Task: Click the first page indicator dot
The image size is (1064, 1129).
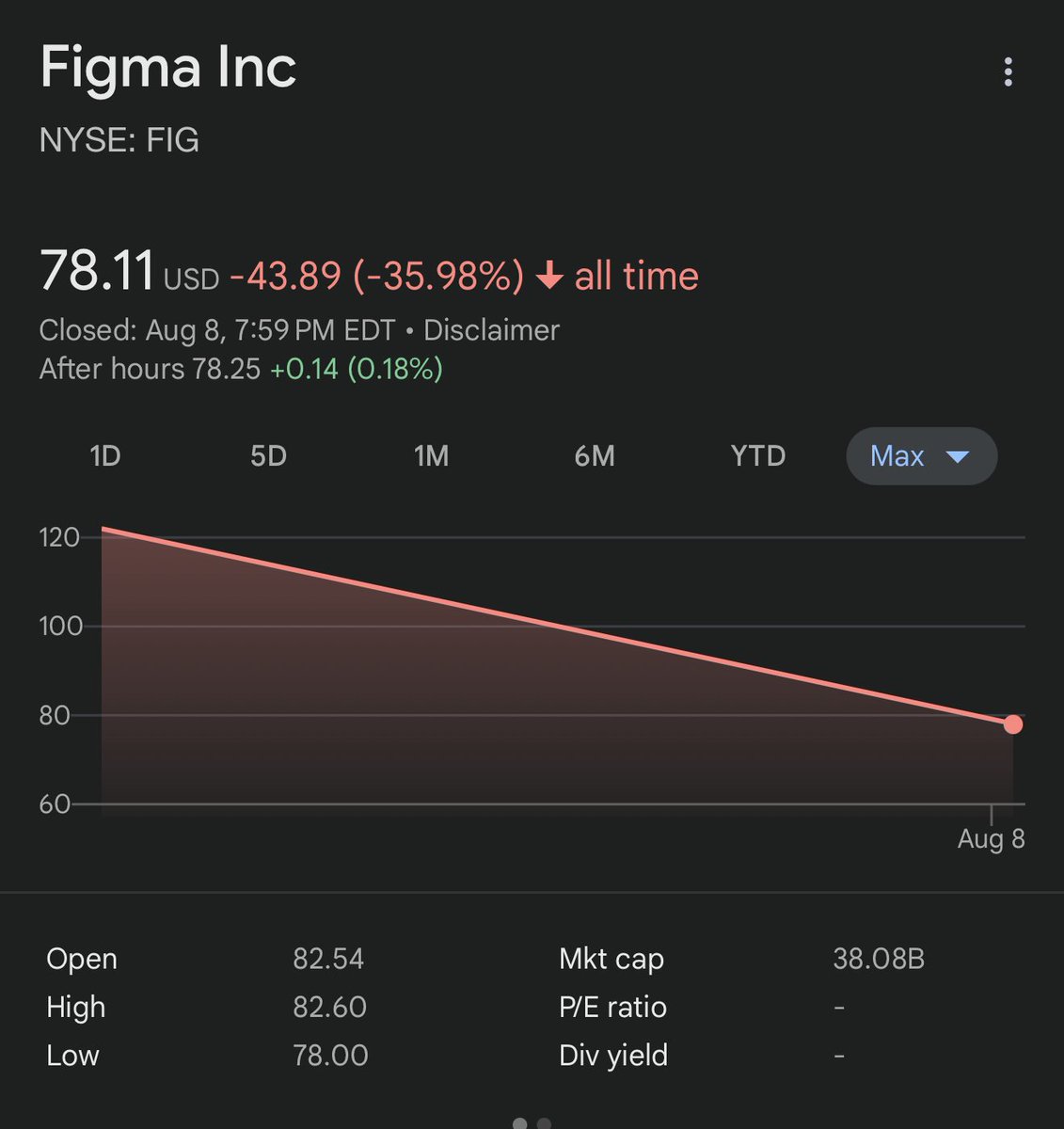Action: pyautogui.click(x=520, y=1123)
